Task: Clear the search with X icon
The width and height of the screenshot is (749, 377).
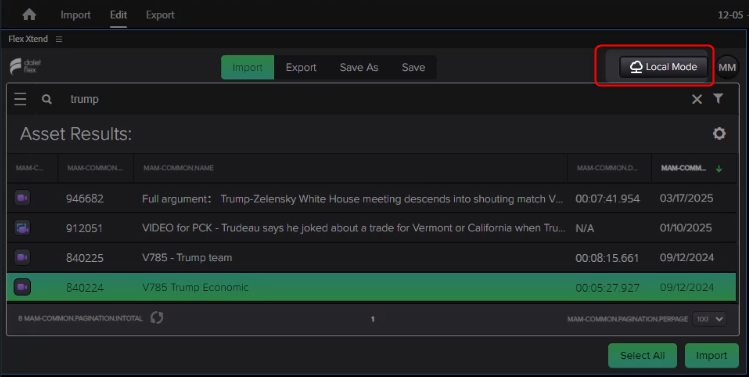Action: [697, 99]
